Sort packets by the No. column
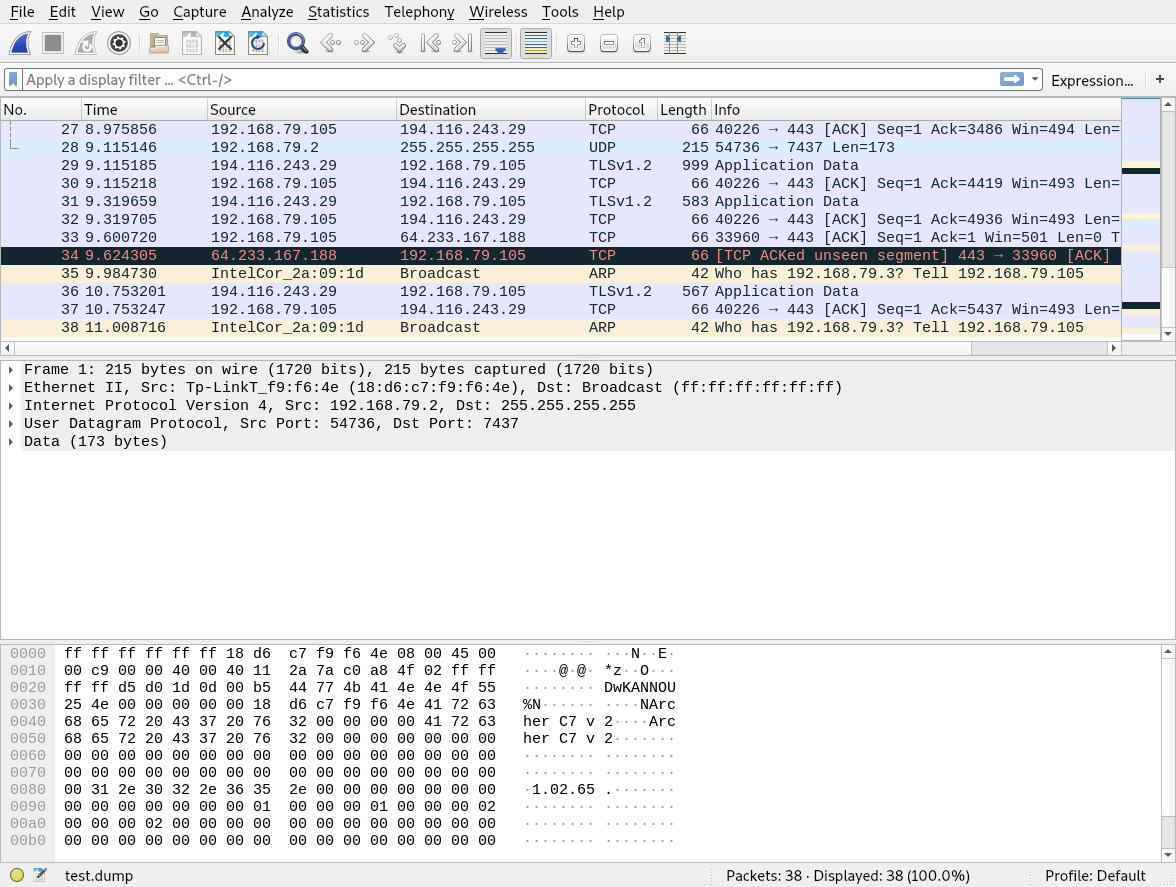This screenshot has height=887, width=1176. 41,109
